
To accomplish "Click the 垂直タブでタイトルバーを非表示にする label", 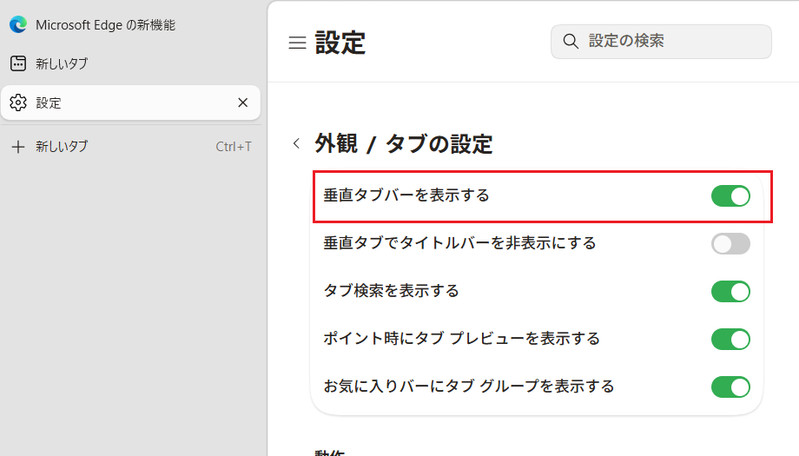I will (460, 243).
